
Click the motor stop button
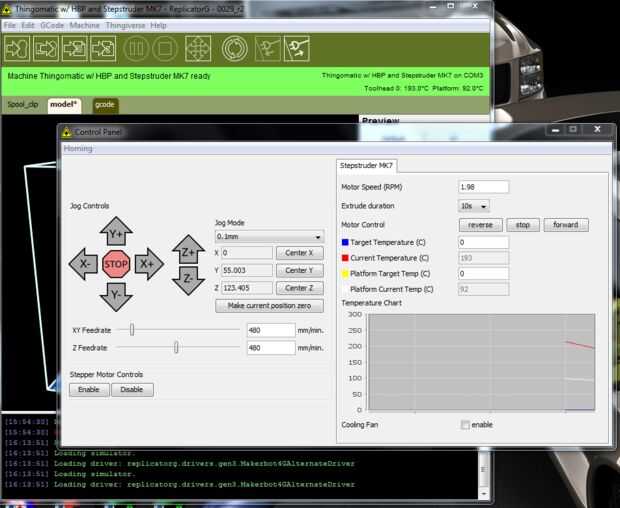[x=522, y=225]
